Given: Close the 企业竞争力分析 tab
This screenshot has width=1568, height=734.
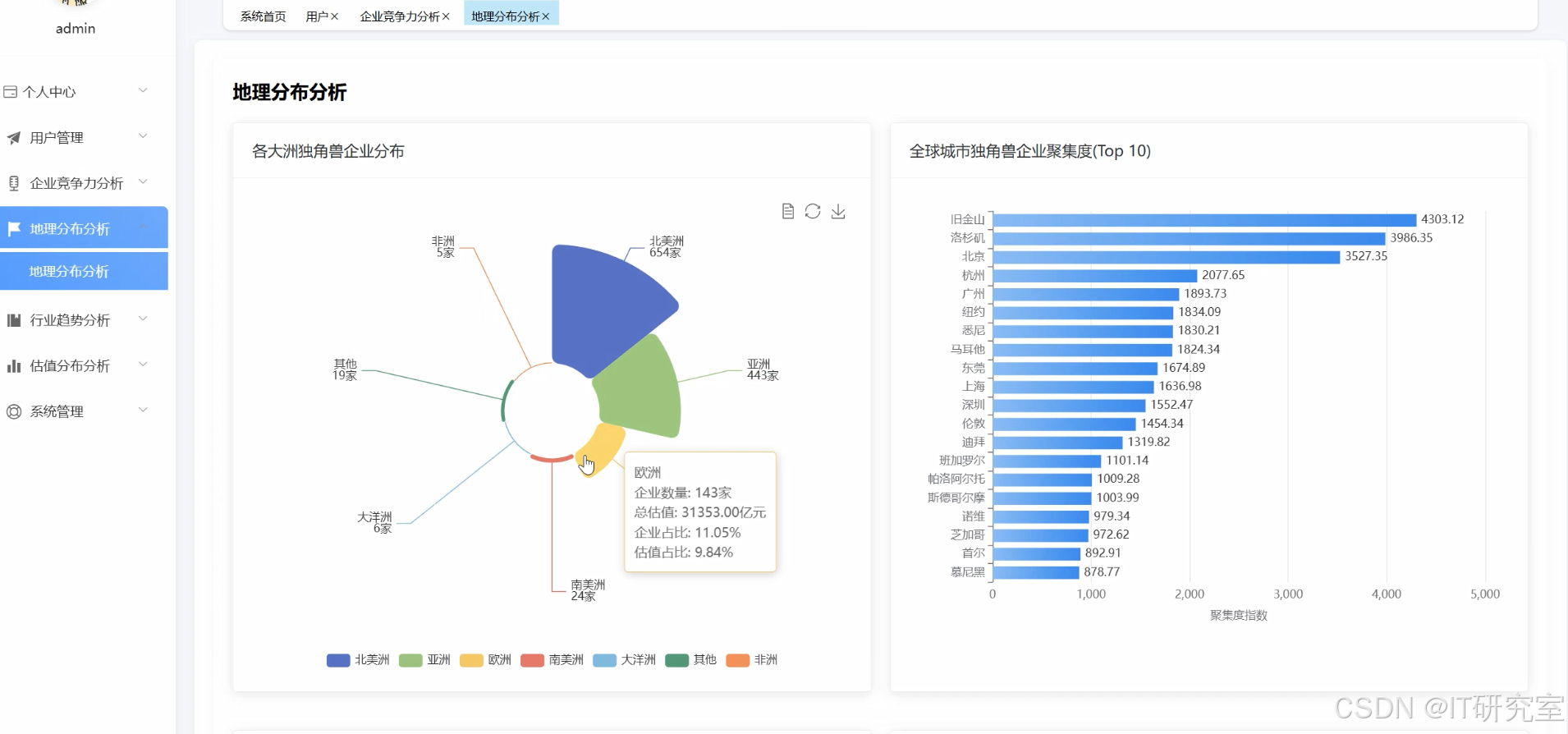Looking at the screenshot, I should [446, 16].
